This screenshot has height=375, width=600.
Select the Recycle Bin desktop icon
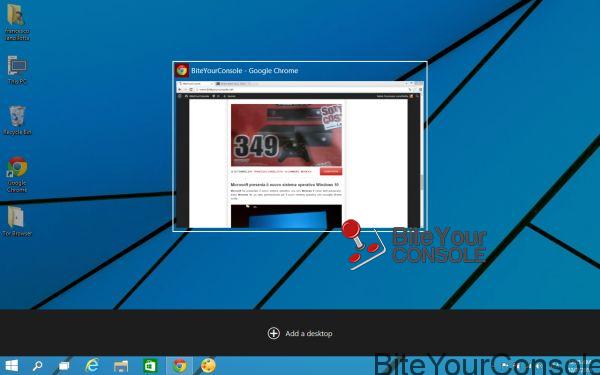coord(17,121)
